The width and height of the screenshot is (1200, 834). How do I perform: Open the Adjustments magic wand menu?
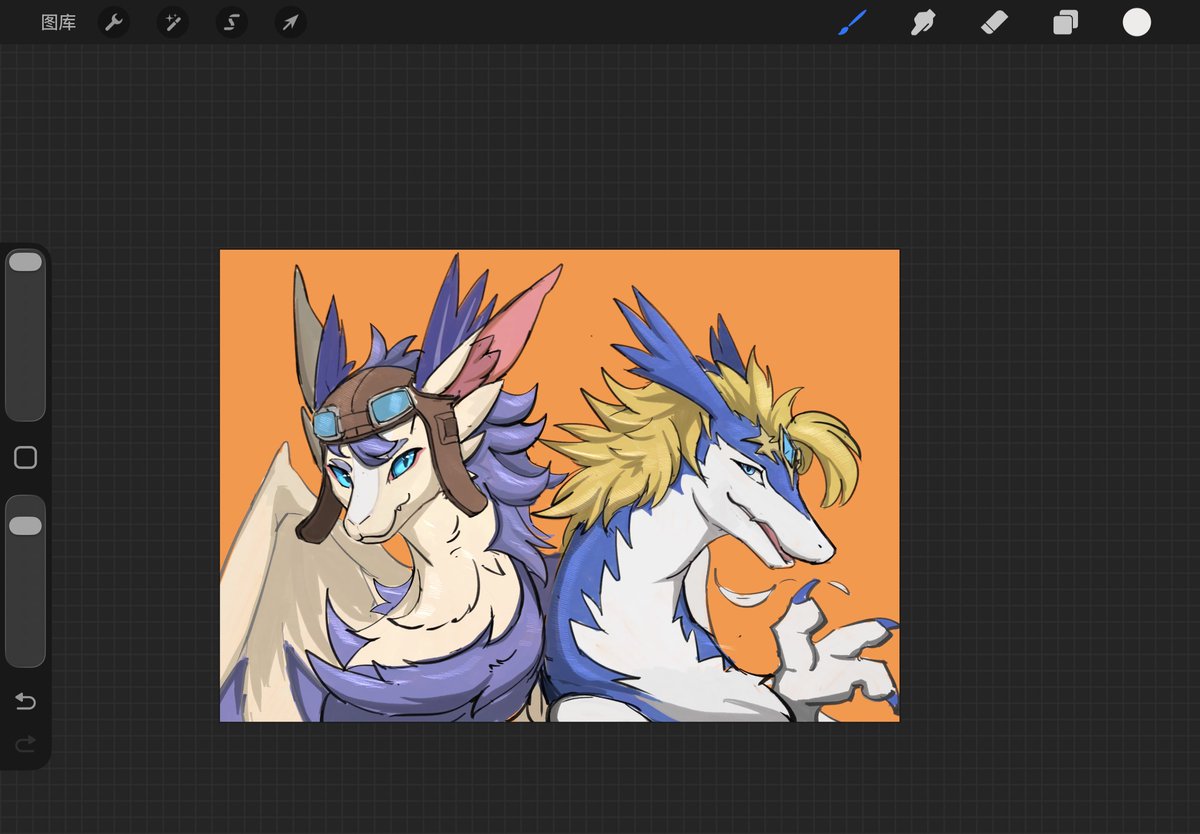click(x=173, y=22)
